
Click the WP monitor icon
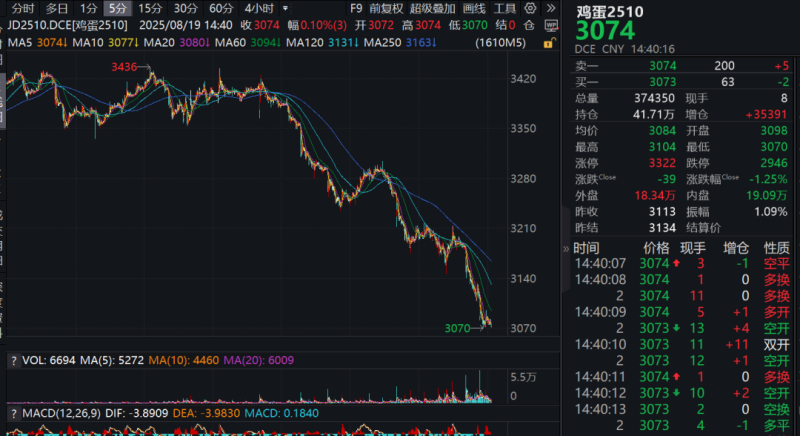point(551,25)
